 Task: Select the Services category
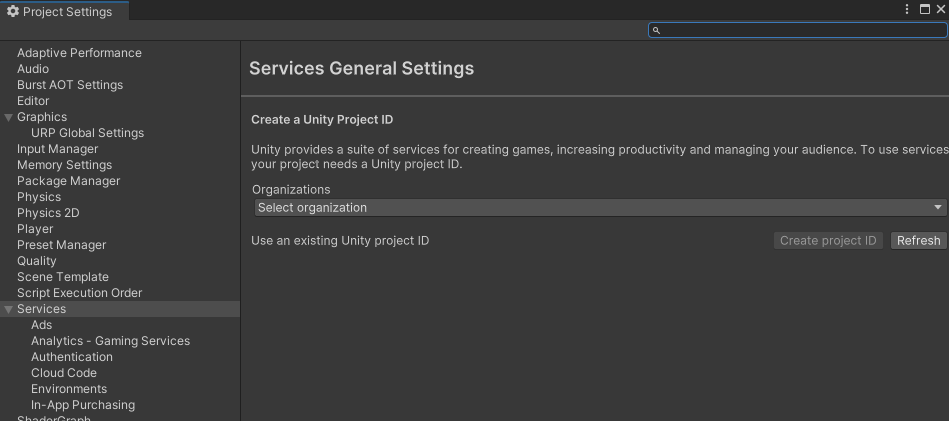[41, 309]
